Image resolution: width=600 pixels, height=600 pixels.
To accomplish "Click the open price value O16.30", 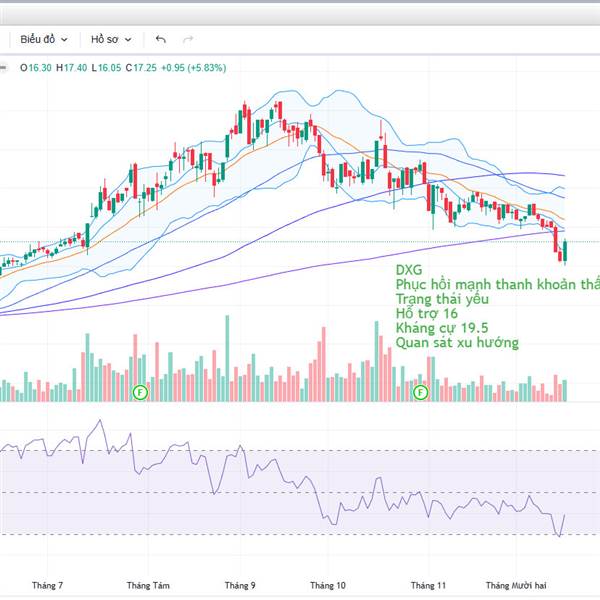I will tap(36, 68).
